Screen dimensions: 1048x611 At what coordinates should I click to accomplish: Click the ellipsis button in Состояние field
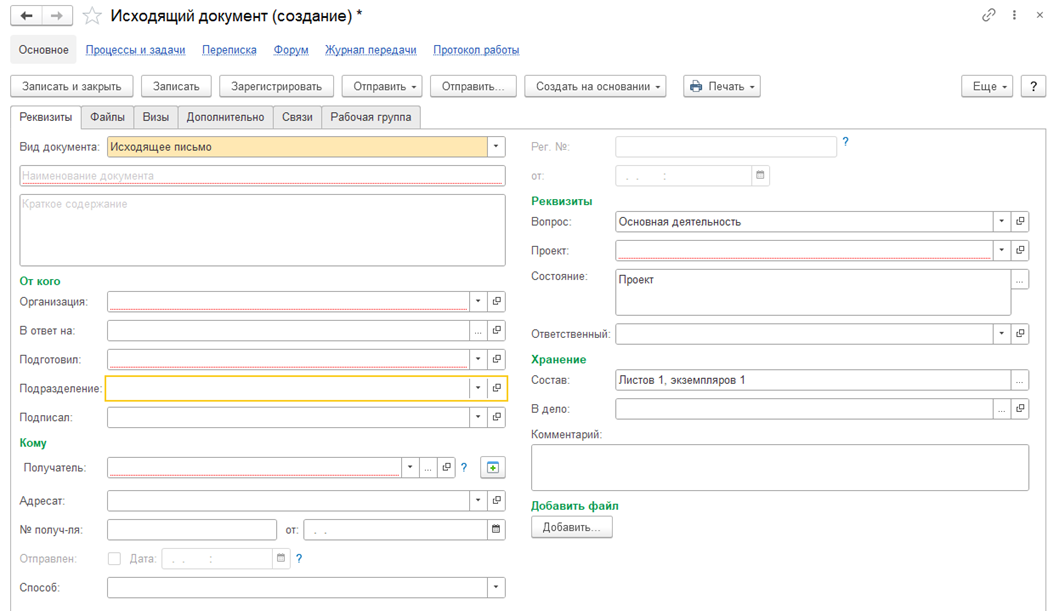pyautogui.click(x=1020, y=280)
